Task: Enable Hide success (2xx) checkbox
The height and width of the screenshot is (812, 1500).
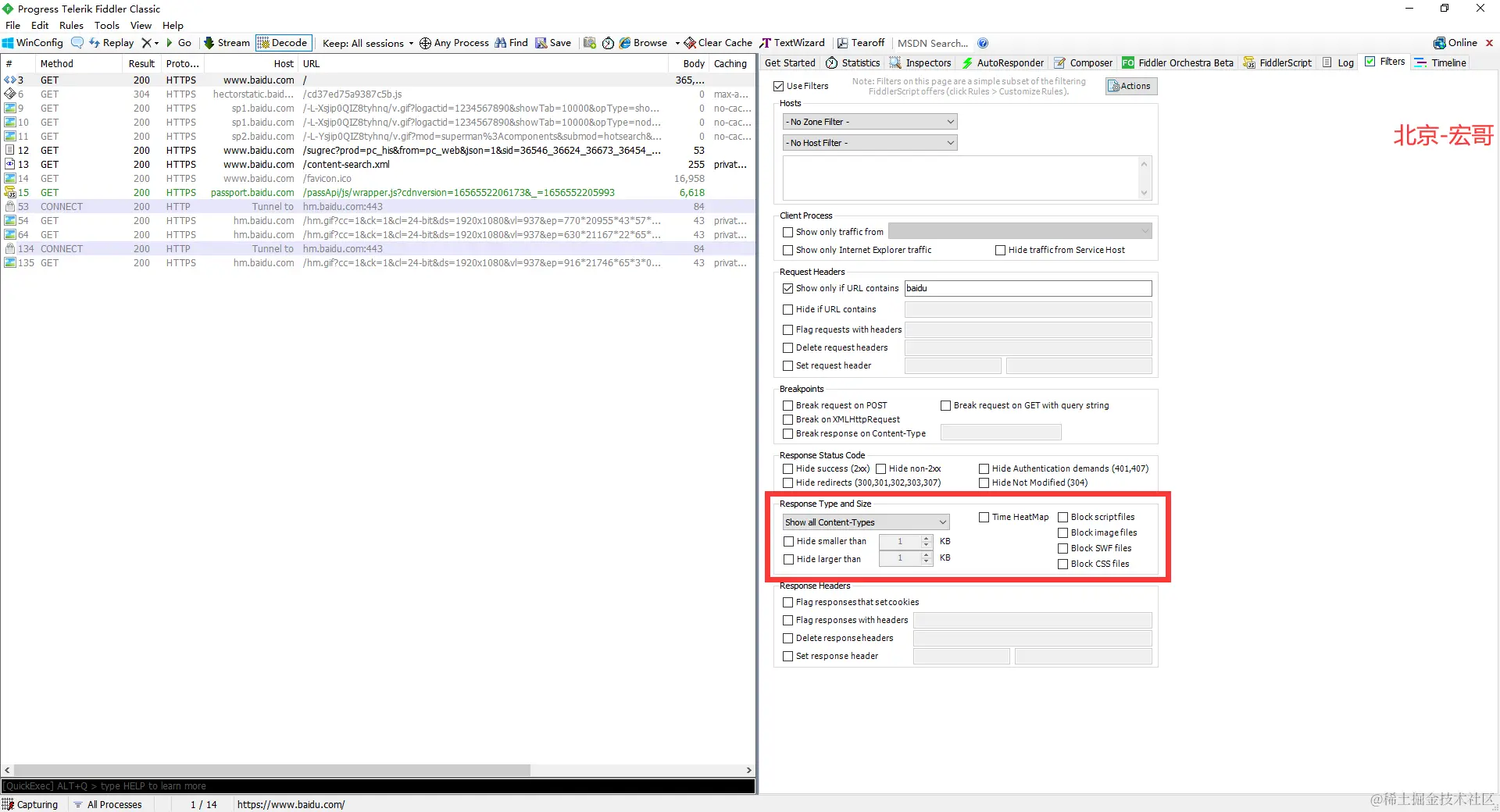Action: (x=787, y=468)
